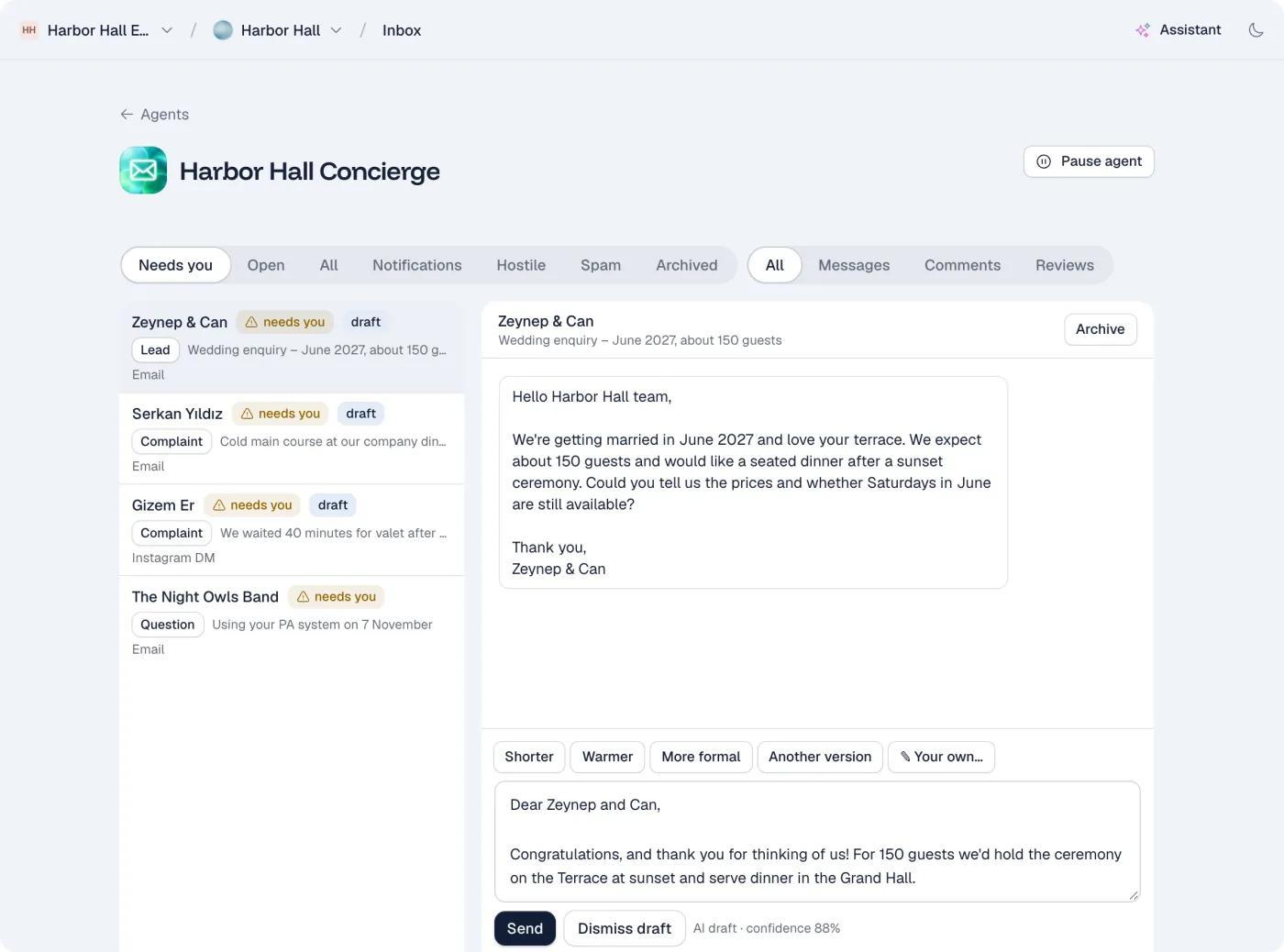This screenshot has width=1284, height=952.
Task: Click the Pause agent button
Action: (x=1089, y=161)
